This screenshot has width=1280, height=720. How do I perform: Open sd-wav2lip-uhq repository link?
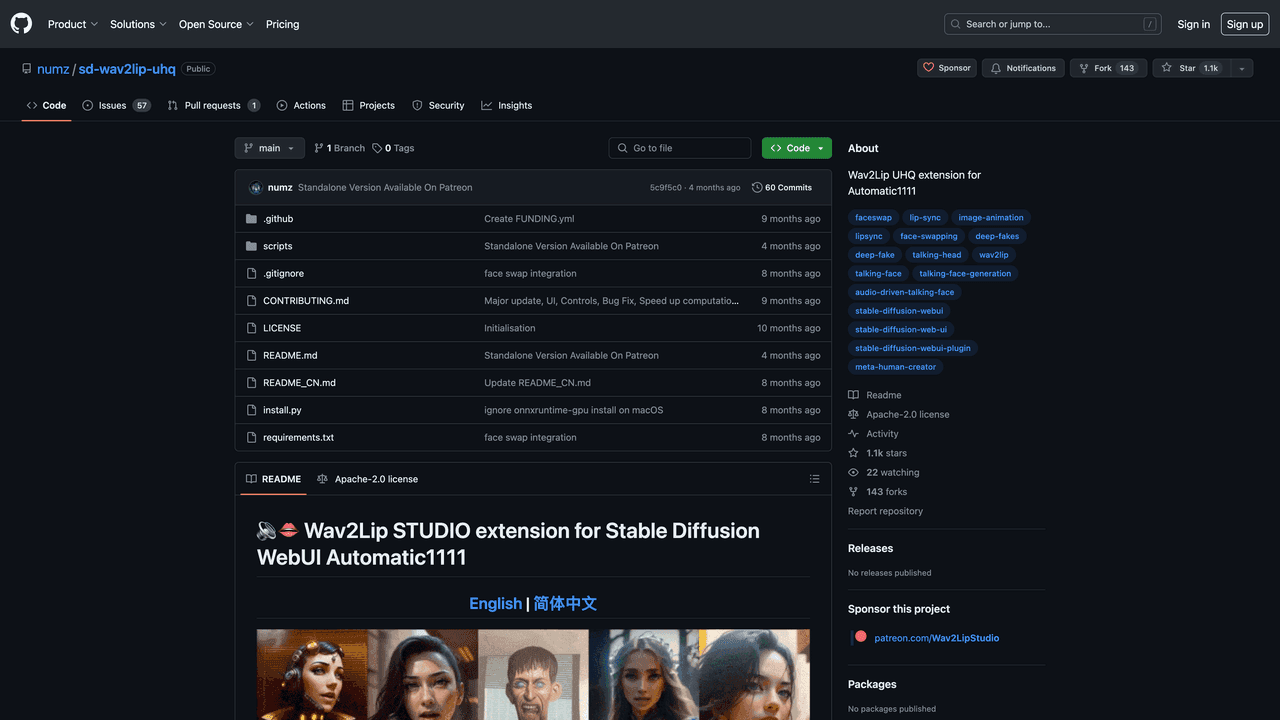coord(127,69)
